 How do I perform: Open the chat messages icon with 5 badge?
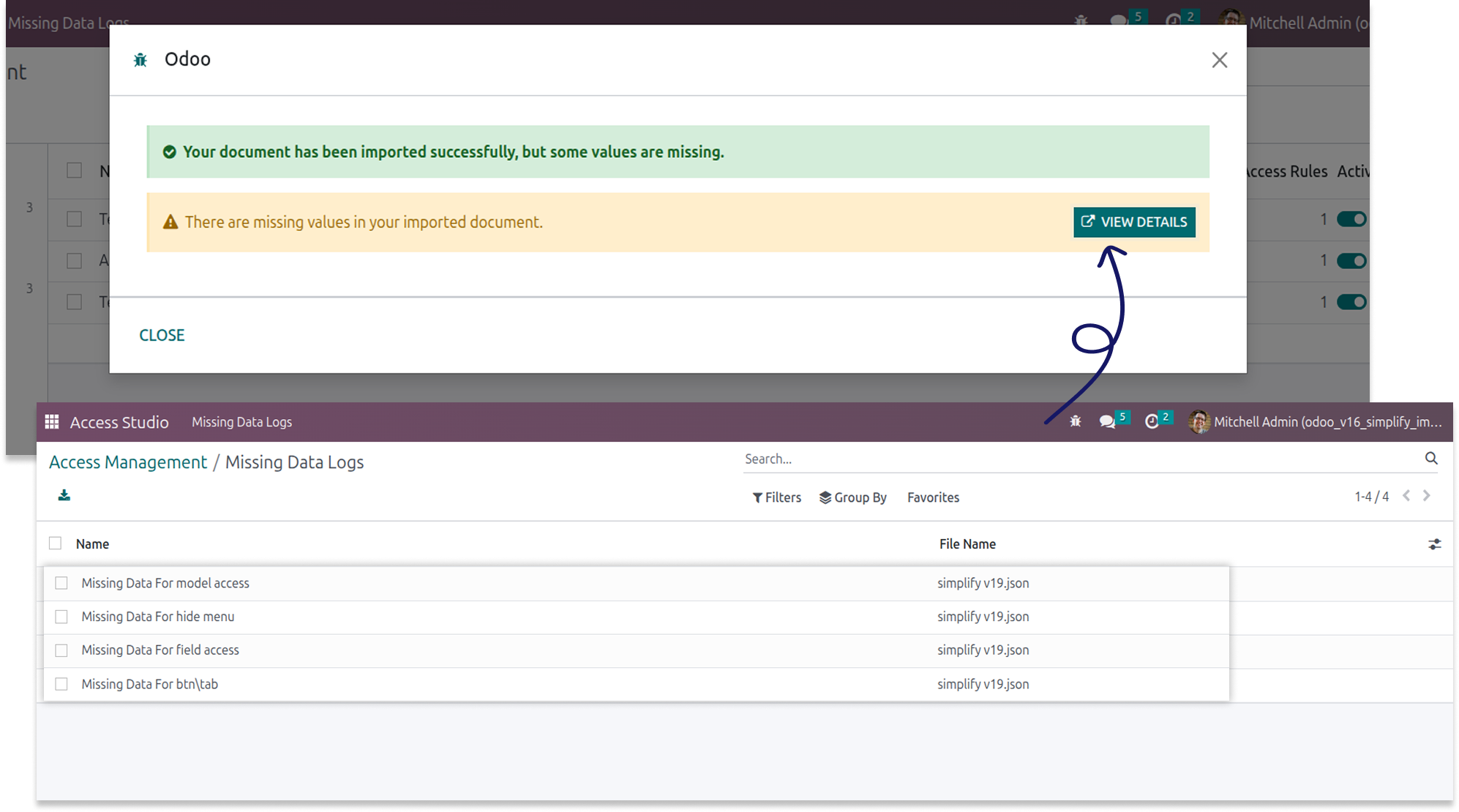(1107, 421)
